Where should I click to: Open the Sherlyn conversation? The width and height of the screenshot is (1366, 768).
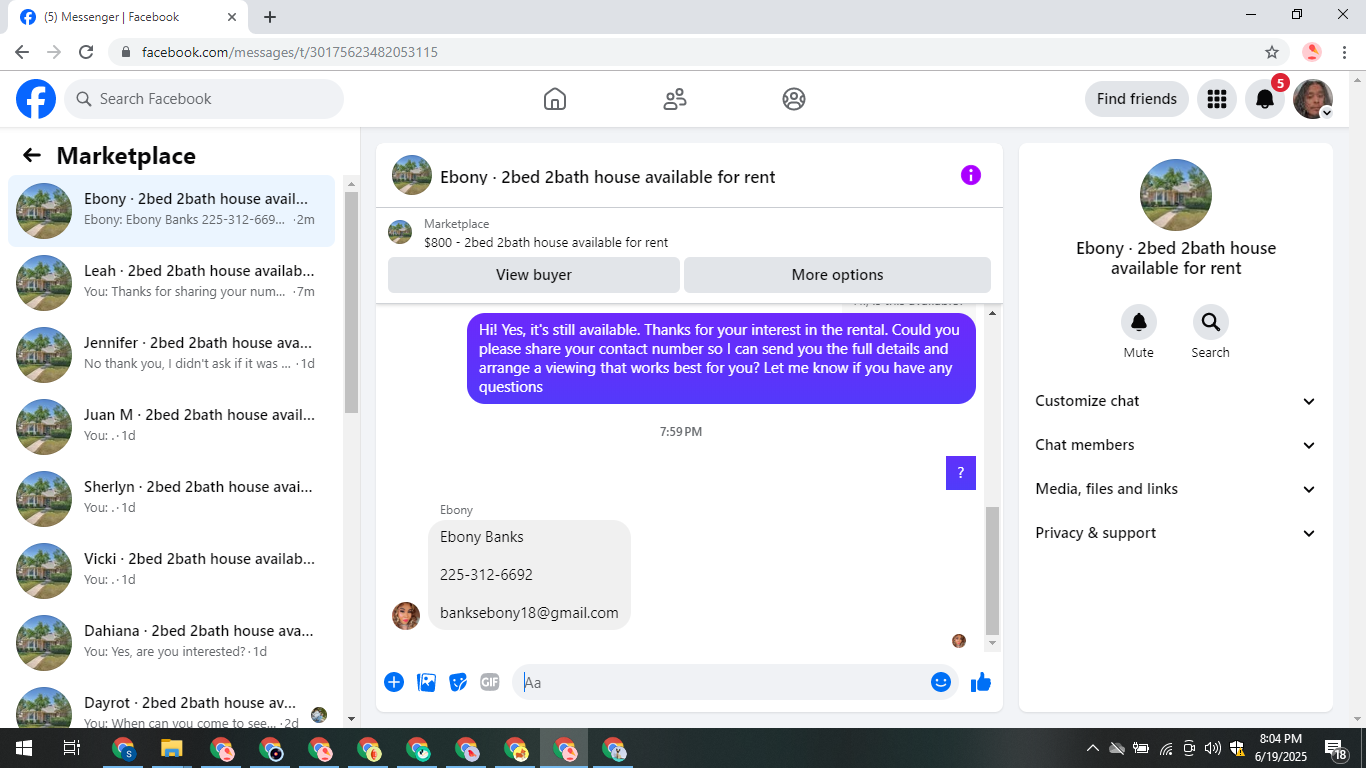[x=171, y=499]
